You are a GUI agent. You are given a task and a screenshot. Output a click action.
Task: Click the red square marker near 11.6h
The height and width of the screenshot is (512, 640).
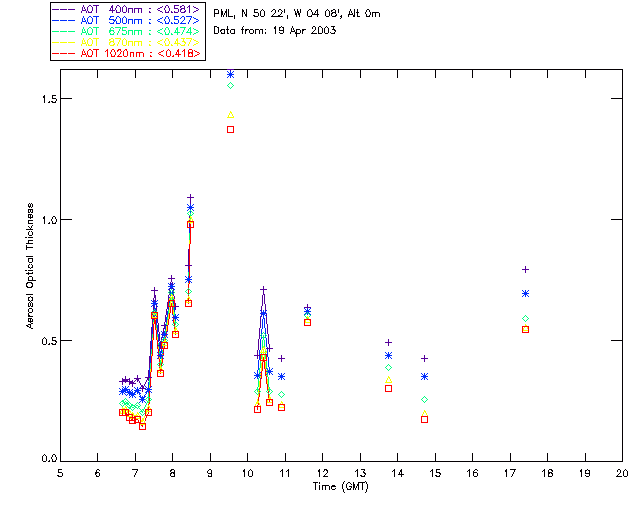(x=308, y=322)
